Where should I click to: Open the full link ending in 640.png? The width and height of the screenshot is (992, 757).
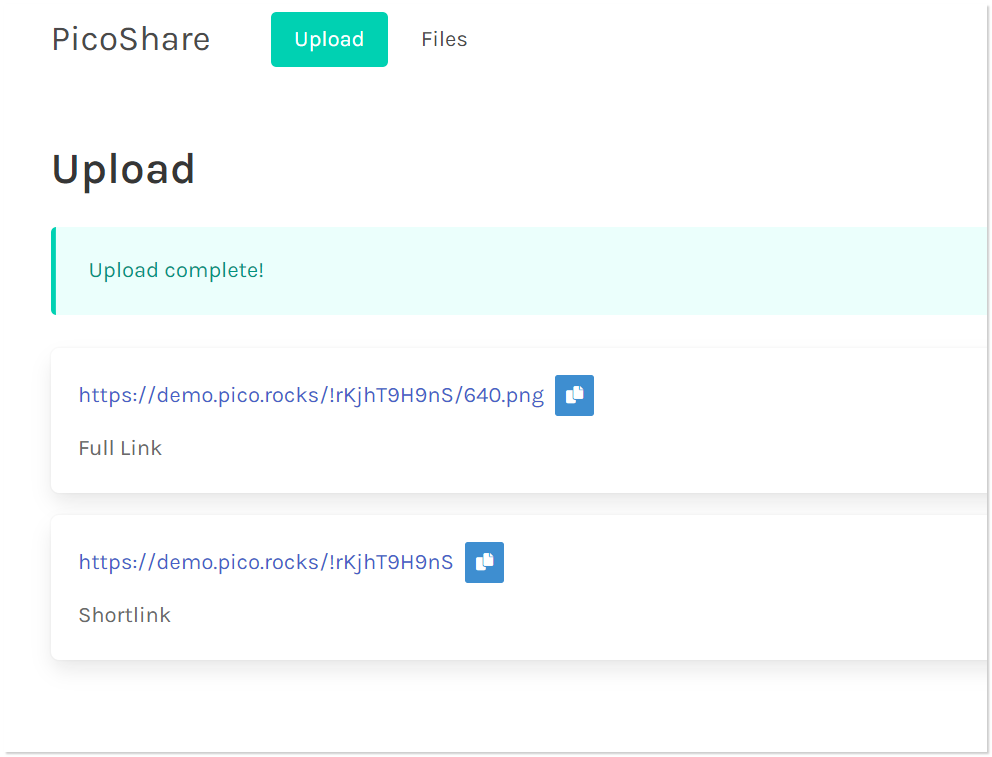[311, 395]
